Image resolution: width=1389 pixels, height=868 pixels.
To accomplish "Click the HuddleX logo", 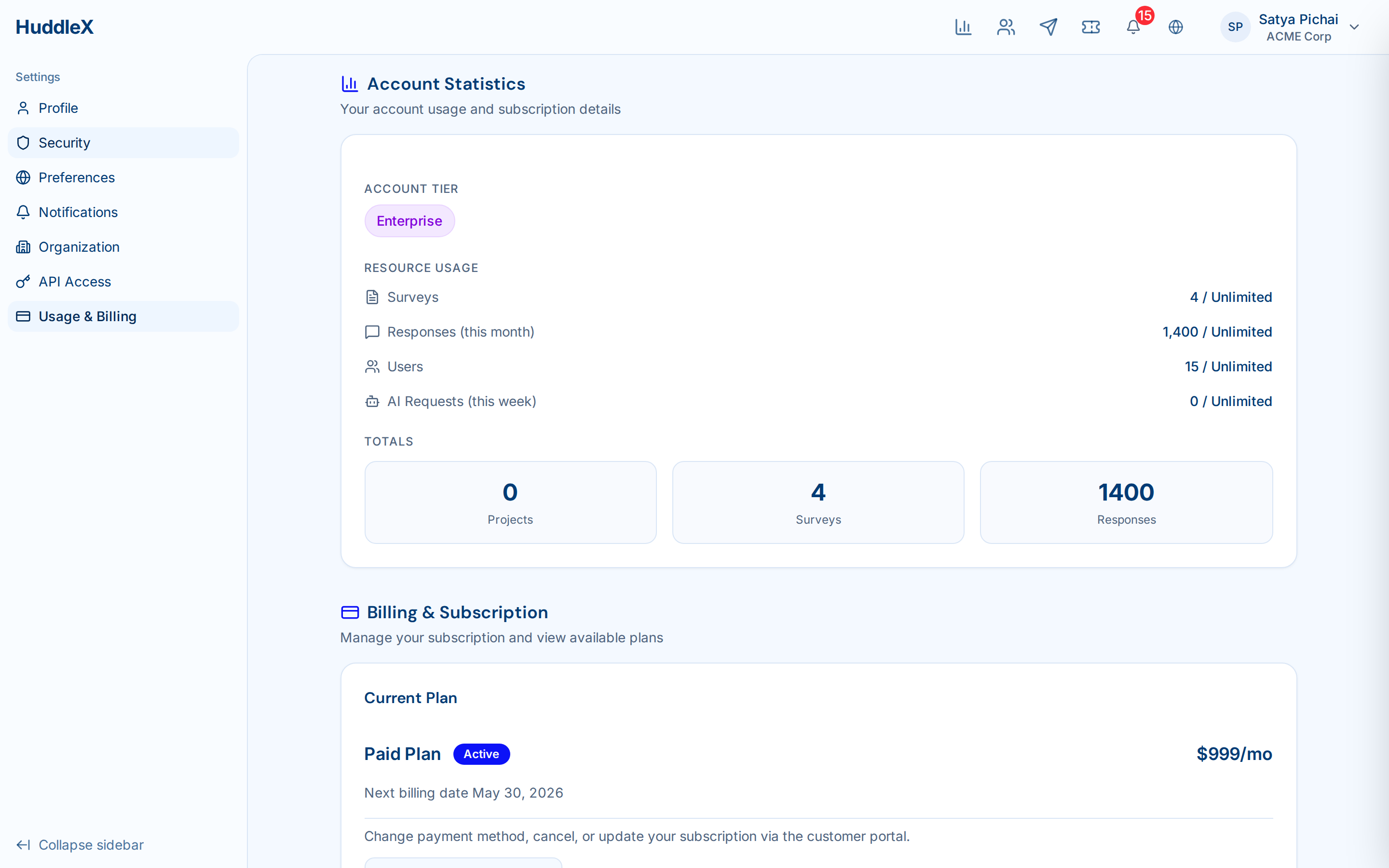I will (54, 27).
